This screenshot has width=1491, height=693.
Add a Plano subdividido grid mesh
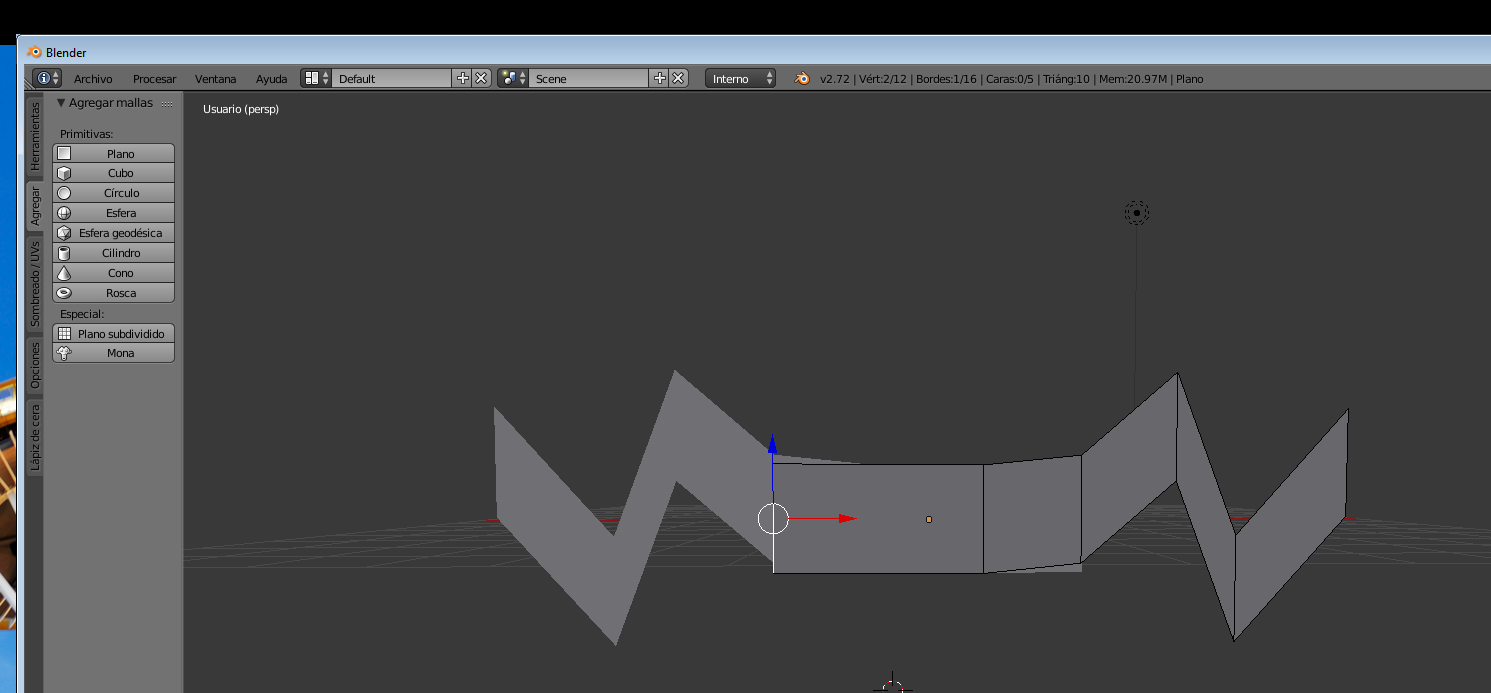[x=113, y=333]
